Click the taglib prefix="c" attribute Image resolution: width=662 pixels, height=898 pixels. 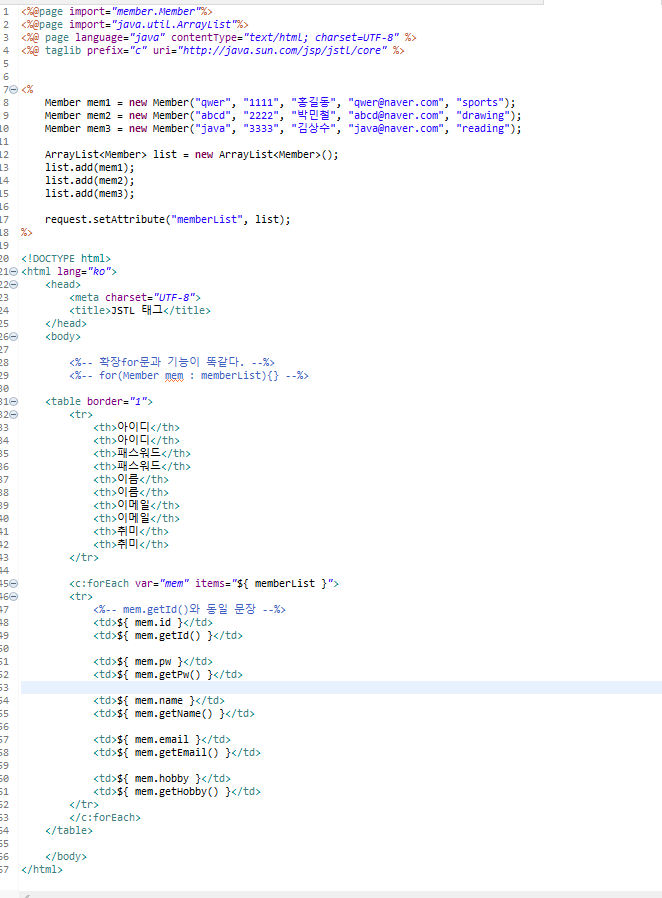(x=117, y=50)
